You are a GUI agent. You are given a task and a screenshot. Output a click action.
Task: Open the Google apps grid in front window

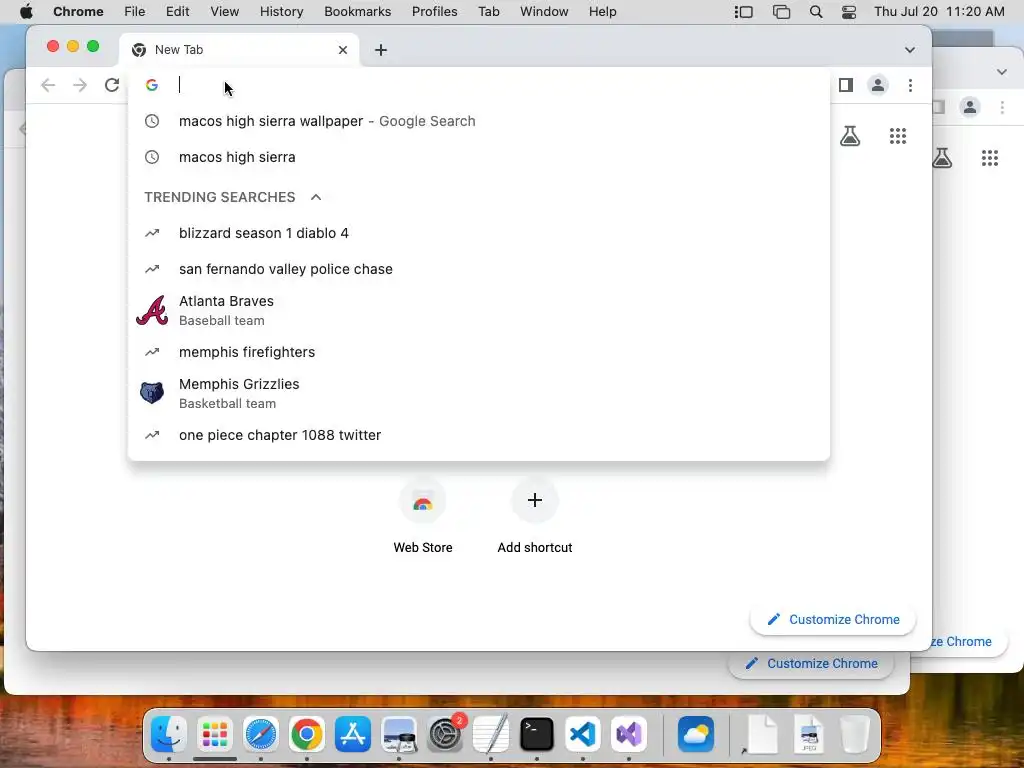pos(898,136)
